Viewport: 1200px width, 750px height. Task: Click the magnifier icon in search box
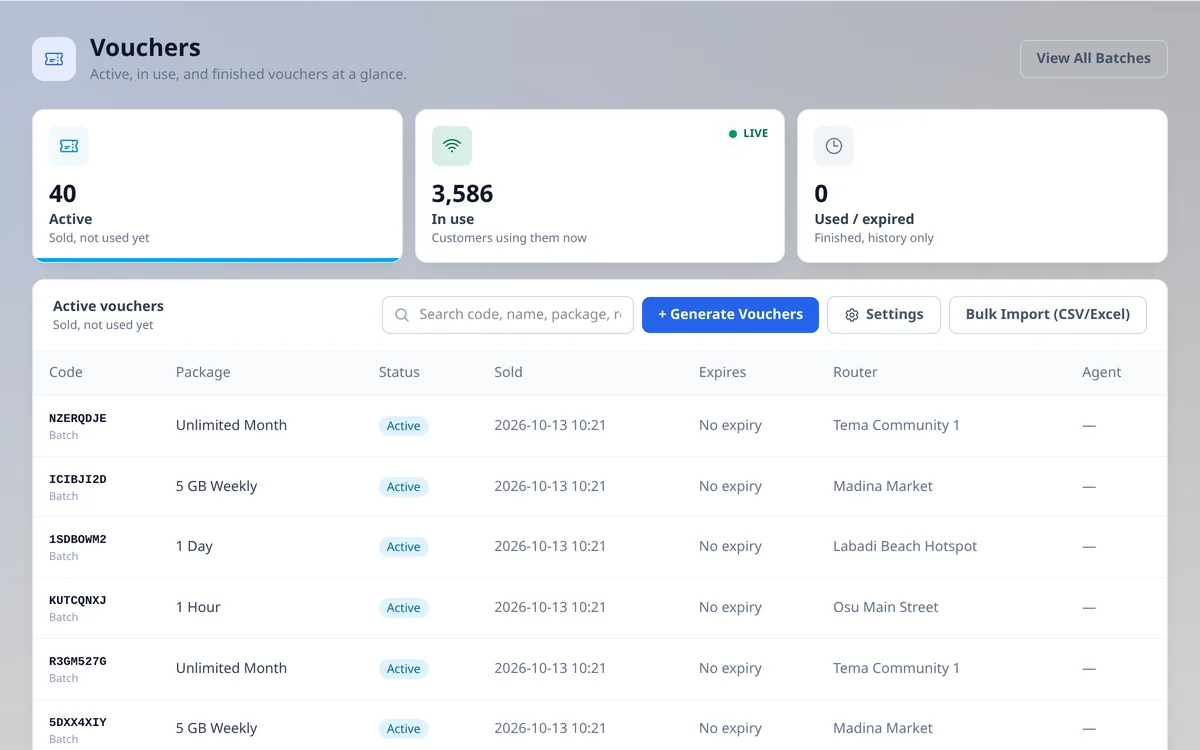402,315
